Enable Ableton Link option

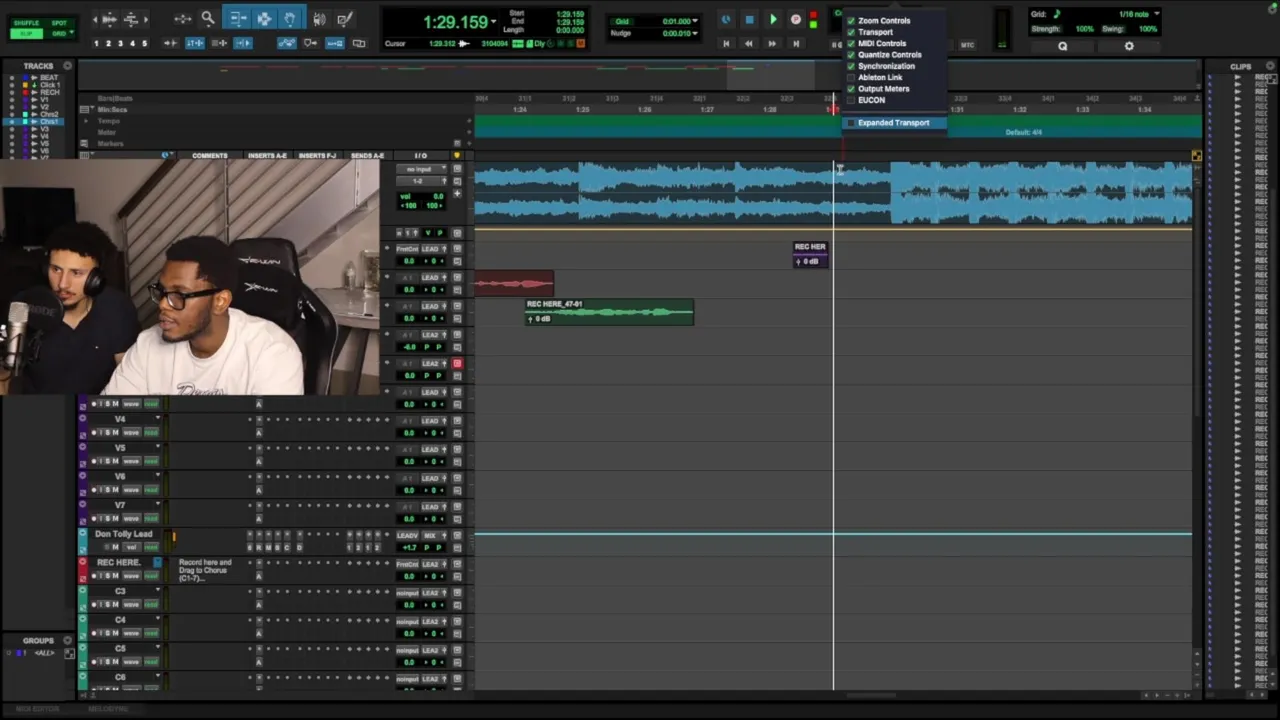(880, 77)
